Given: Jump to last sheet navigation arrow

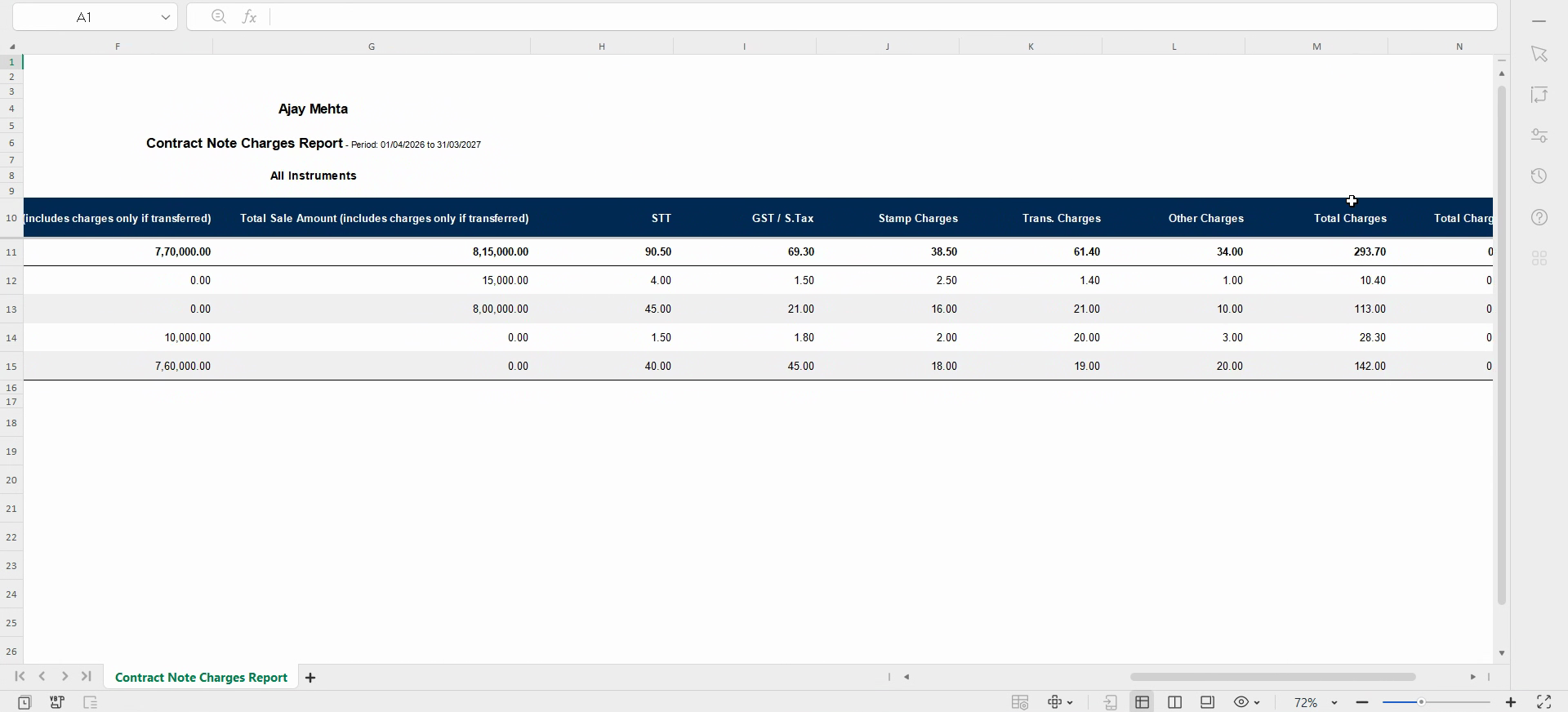Looking at the screenshot, I should (87, 677).
